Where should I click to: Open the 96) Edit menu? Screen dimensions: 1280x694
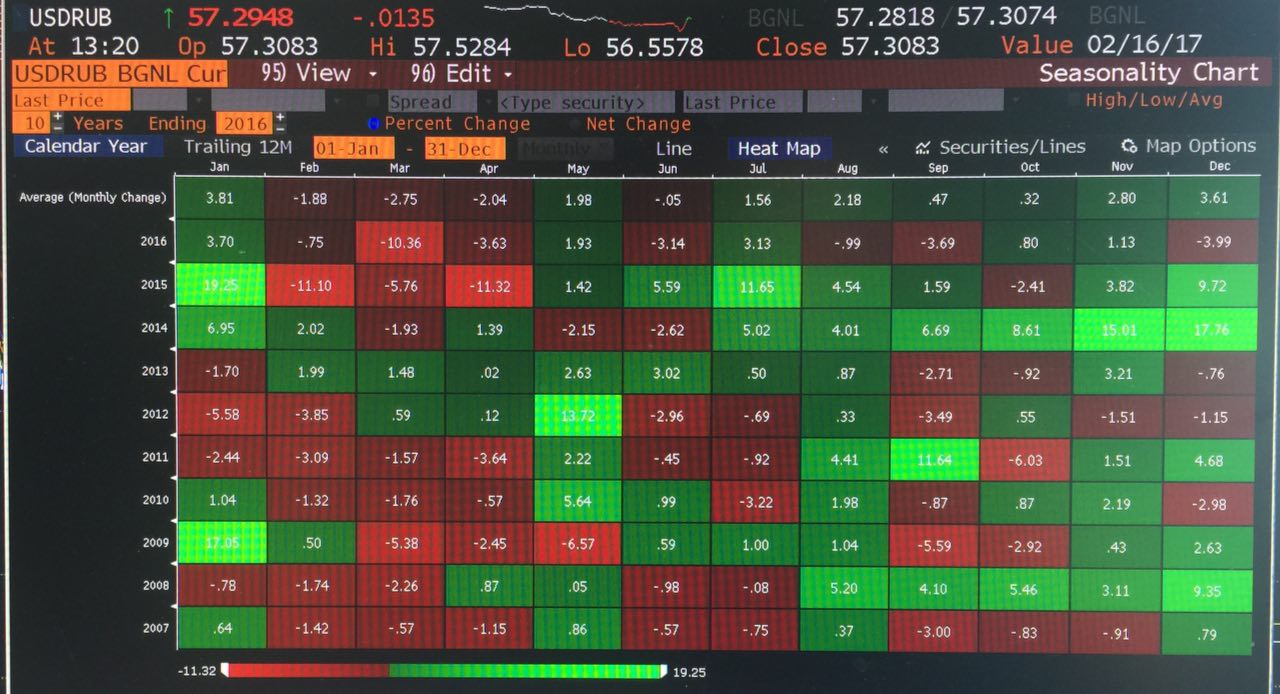coord(461,74)
